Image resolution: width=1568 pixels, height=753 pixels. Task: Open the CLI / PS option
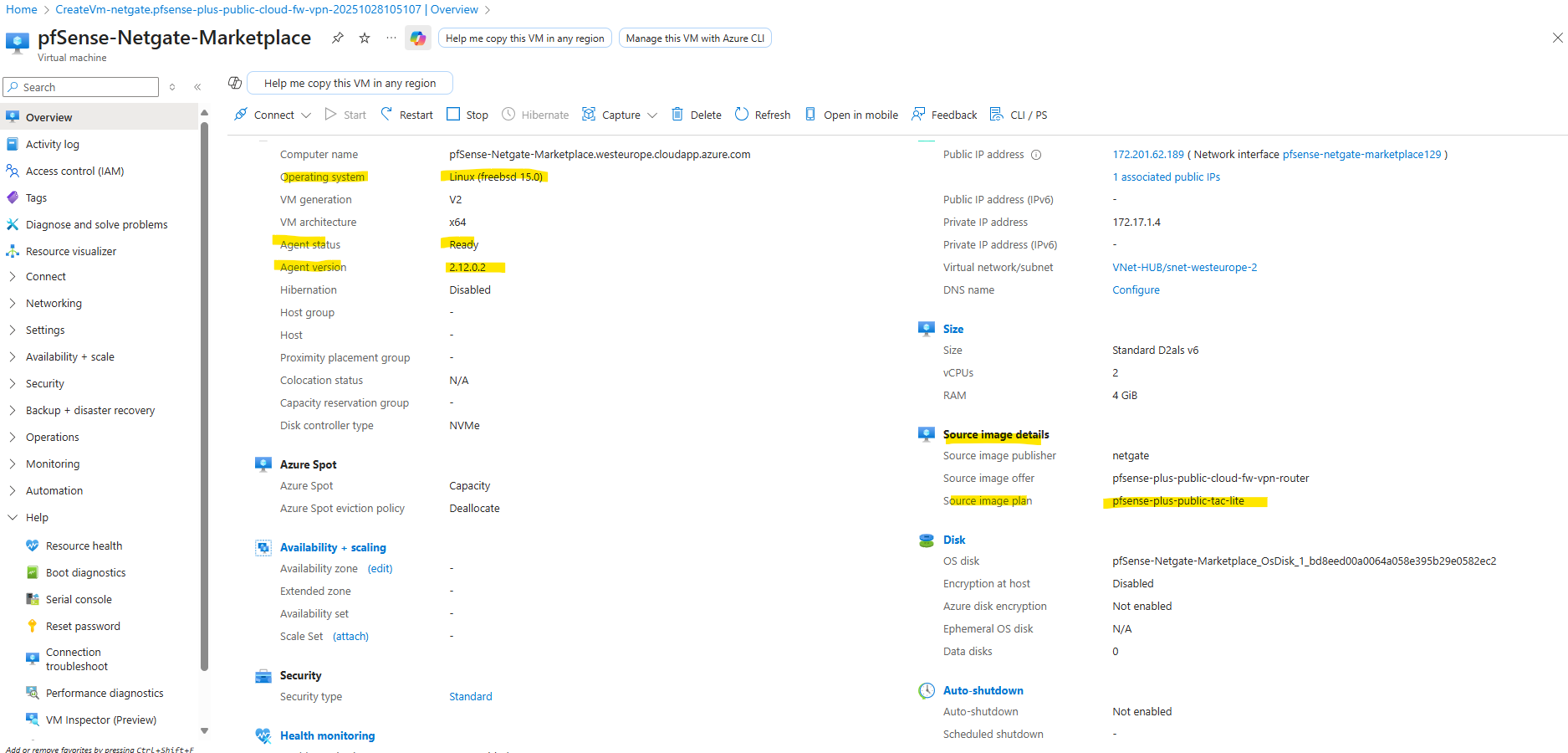tap(1019, 115)
